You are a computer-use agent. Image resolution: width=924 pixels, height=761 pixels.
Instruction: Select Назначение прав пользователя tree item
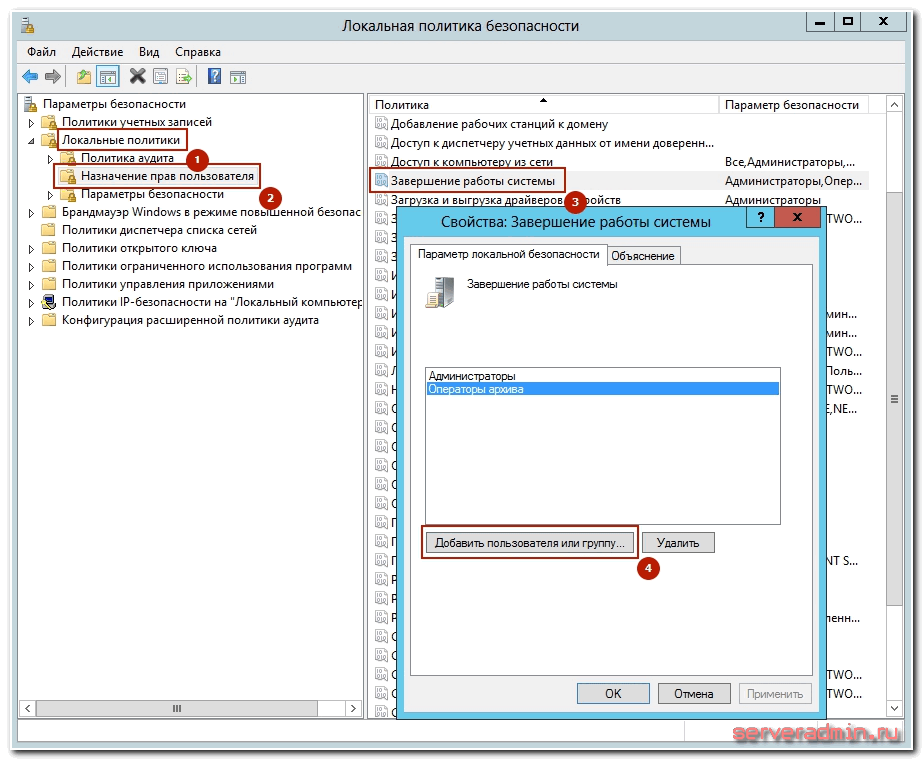point(167,176)
